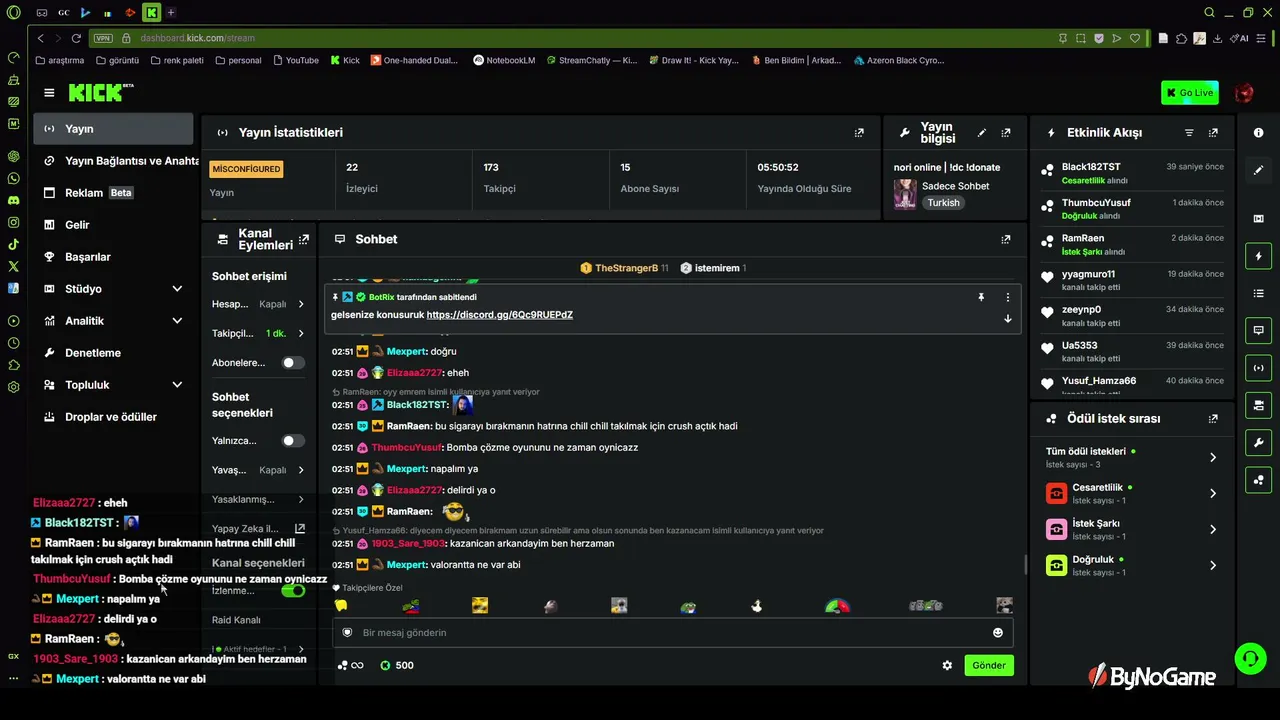
Task: Open Droplar ve ödüller menu item
Action: 113,417
